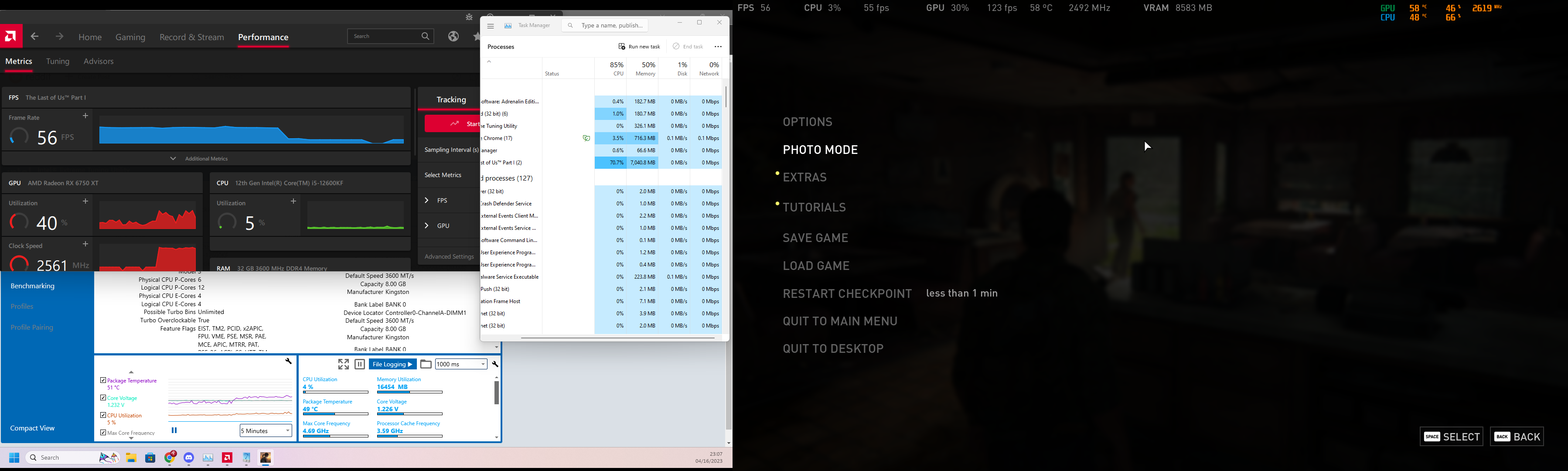Switch to the Advisors sub-tab
The height and width of the screenshot is (471, 1568).
(99, 61)
